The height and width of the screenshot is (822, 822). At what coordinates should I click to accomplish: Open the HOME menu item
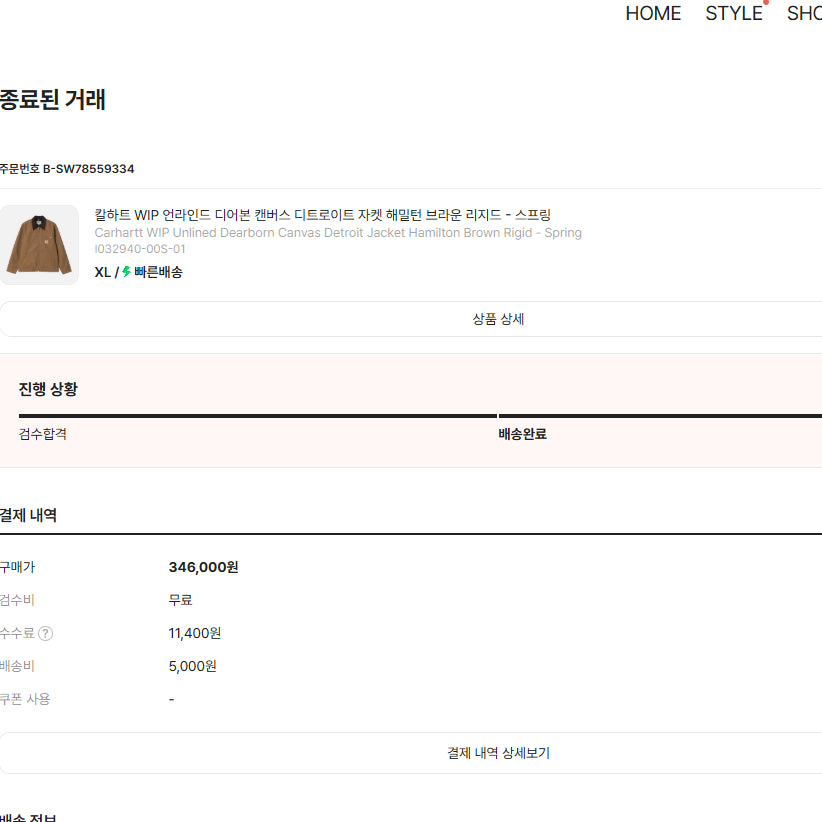click(x=653, y=14)
